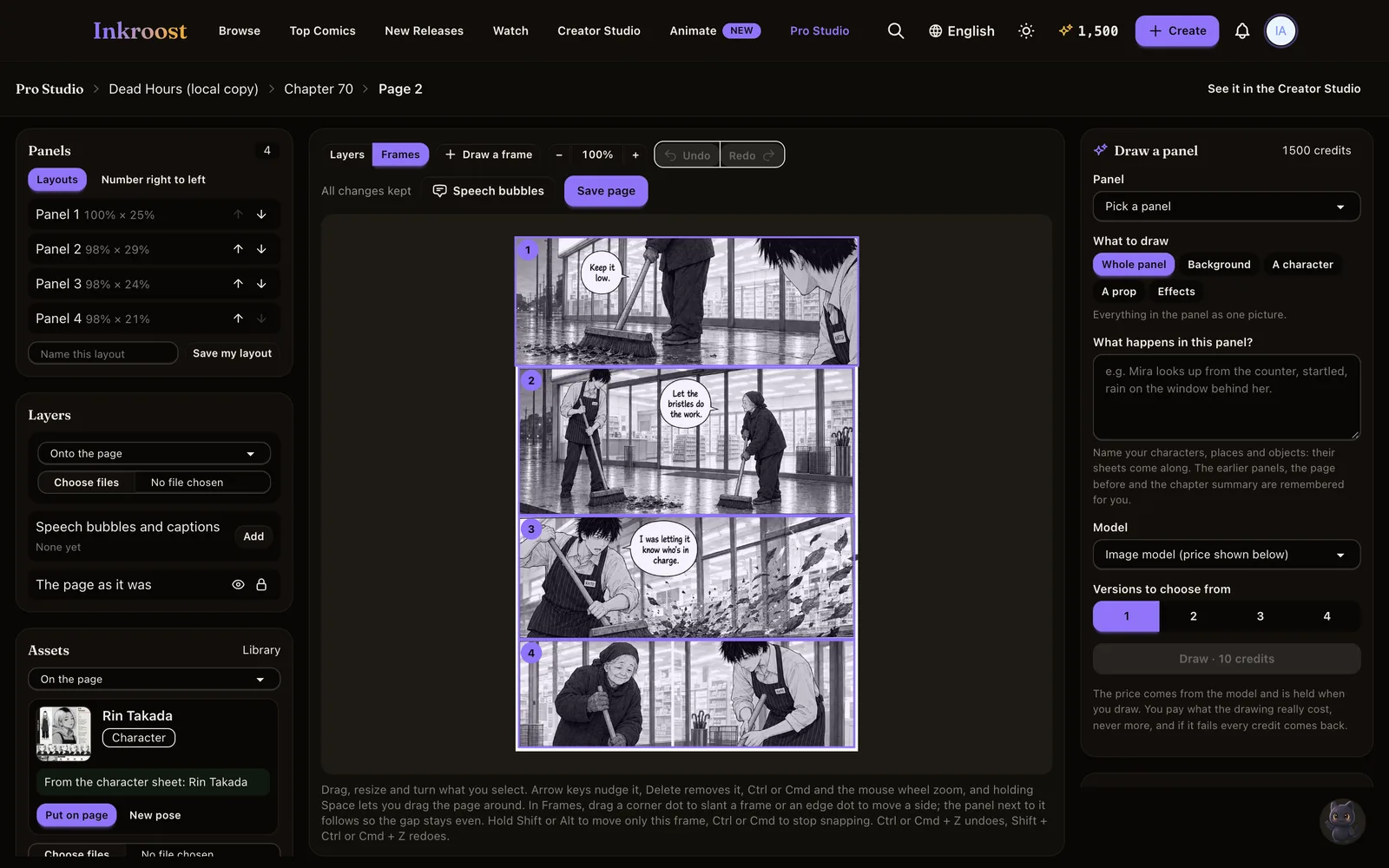Move Panel 4 up with its arrow
This screenshot has width=1389, height=868.
238,319
